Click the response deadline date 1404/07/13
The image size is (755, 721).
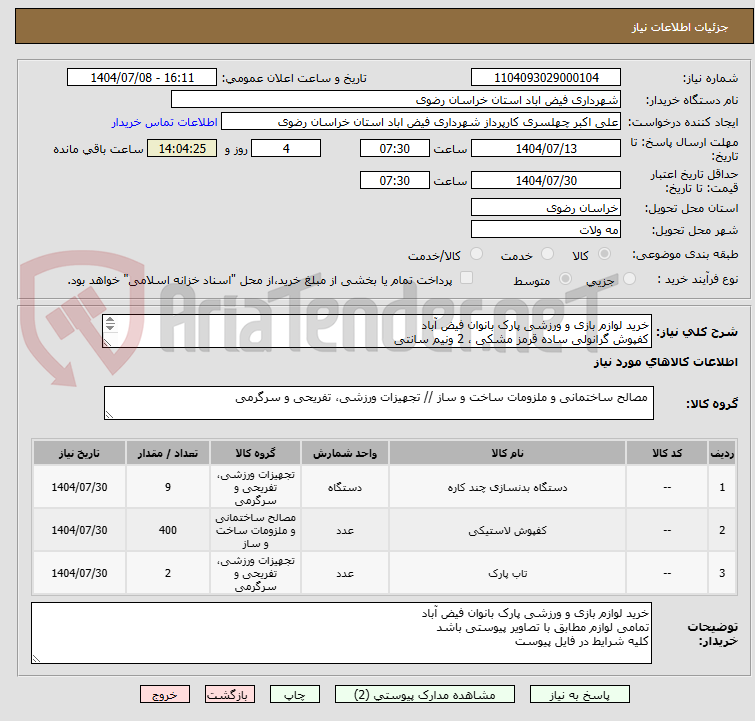coord(546,148)
